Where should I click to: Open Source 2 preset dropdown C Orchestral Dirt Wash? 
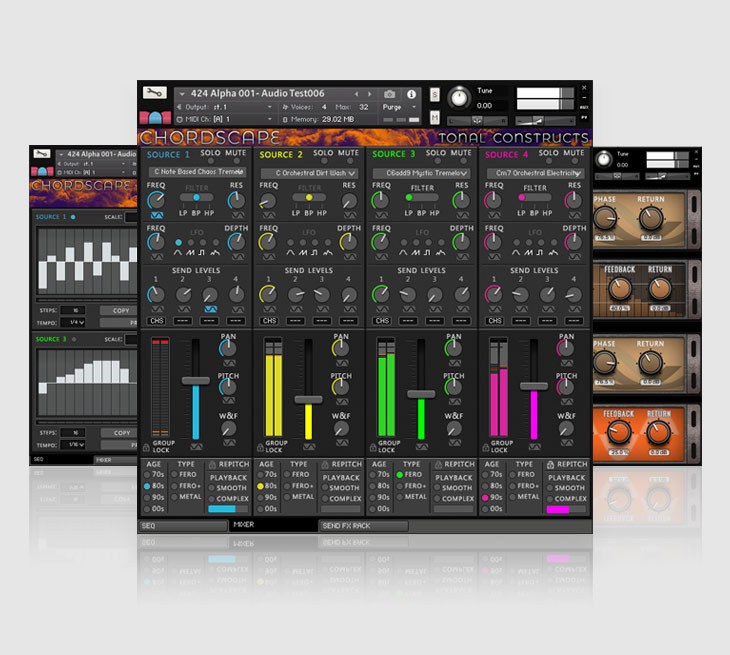click(x=308, y=172)
